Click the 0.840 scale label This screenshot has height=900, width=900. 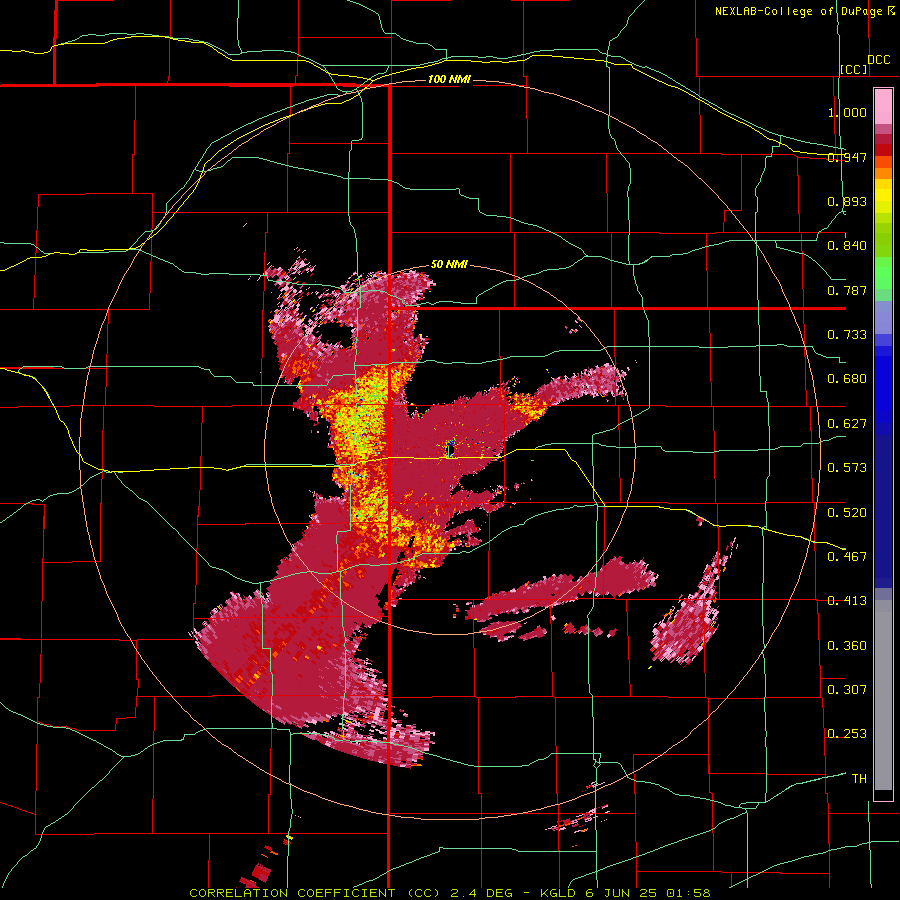pyautogui.click(x=847, y=246)
